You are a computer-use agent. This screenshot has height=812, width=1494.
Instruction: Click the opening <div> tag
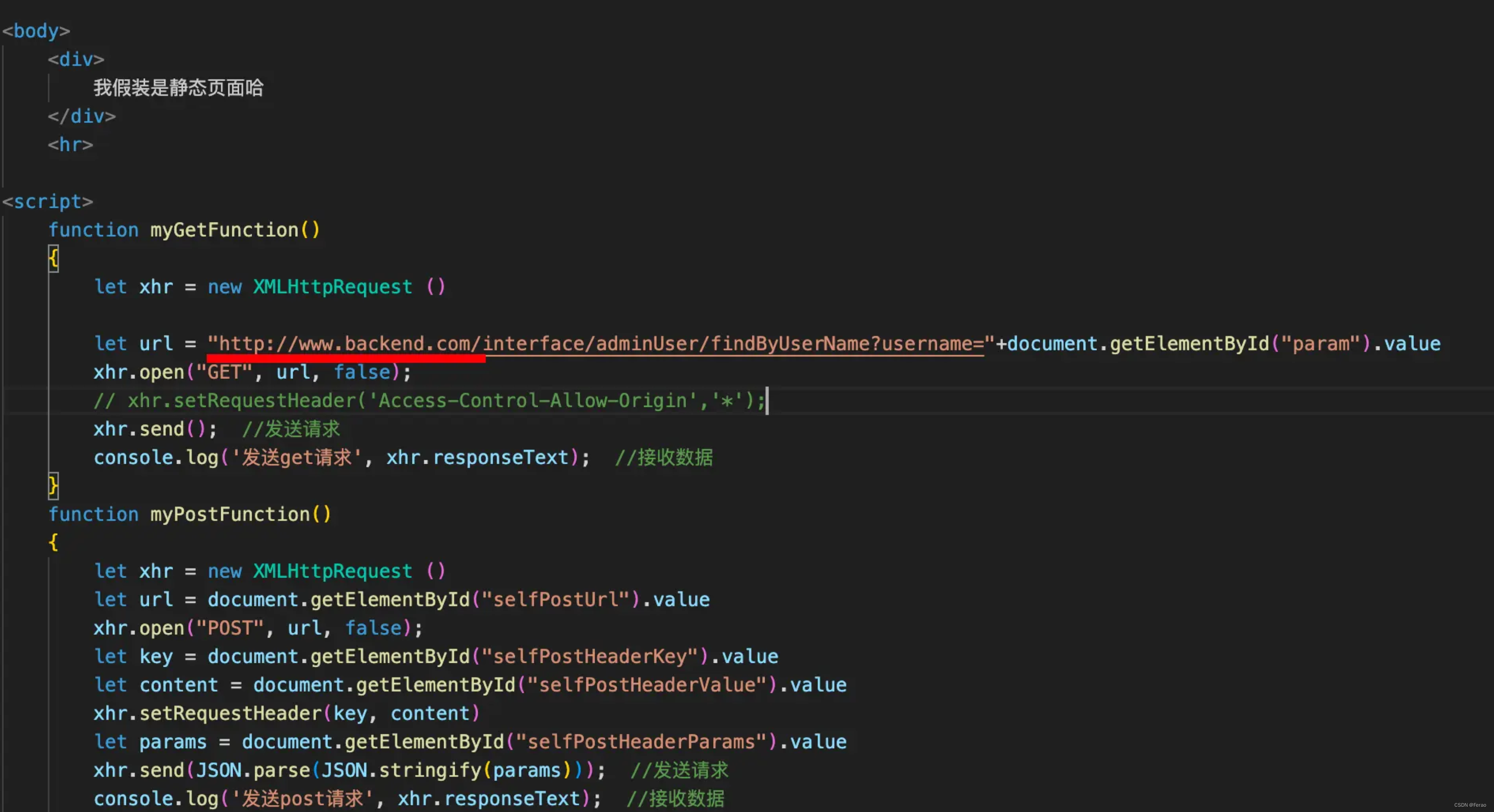(76, 59)
